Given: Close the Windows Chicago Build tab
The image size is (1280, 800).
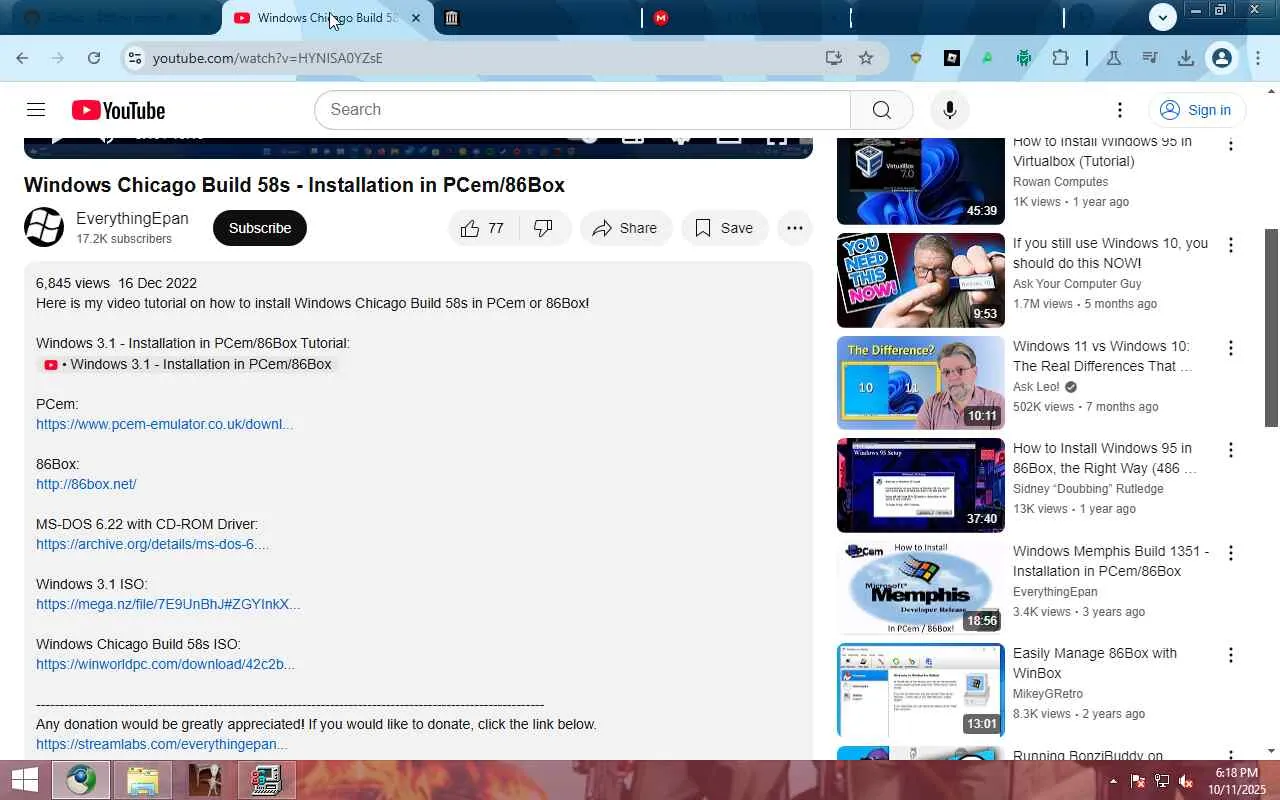Looking at the screenshot, I should click(416, 18).
